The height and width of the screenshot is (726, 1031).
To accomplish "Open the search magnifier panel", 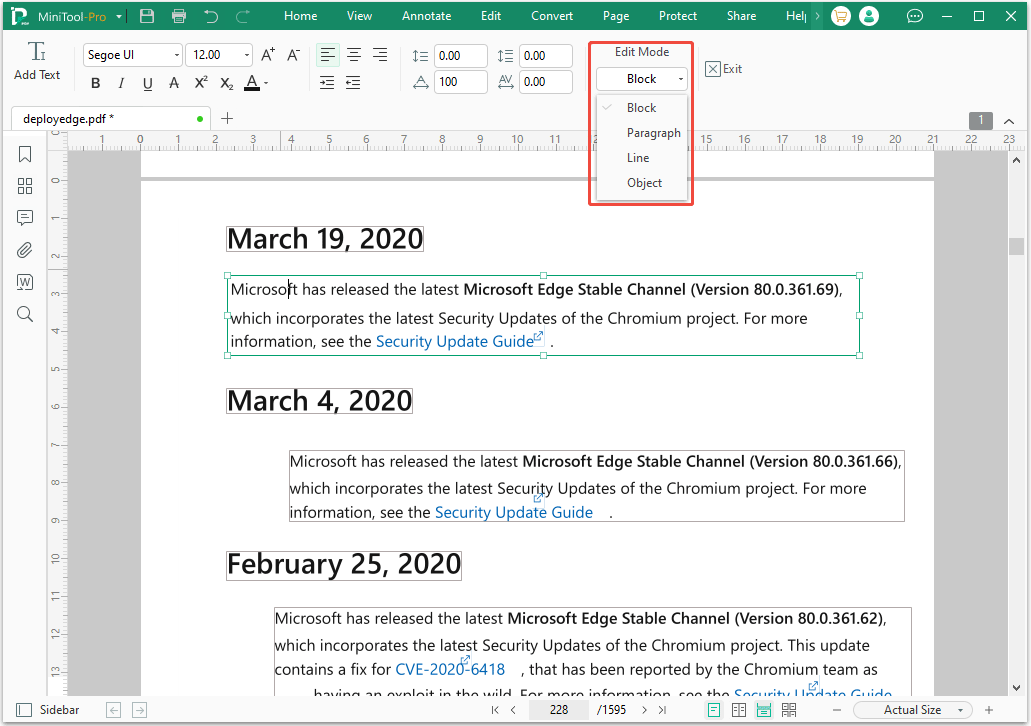I will pos(25,314).
